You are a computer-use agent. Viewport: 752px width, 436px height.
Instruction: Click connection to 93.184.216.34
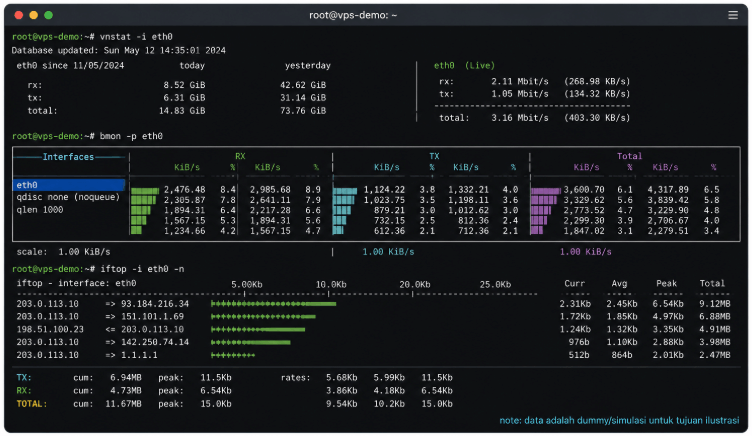(153, 304)
